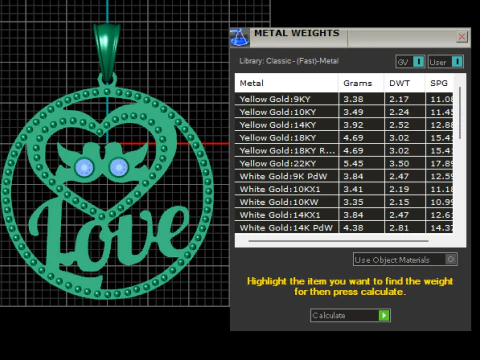The image size is (480, 360).
Task: Click the Metal Weights scale icon
Action: click(239, 37)
